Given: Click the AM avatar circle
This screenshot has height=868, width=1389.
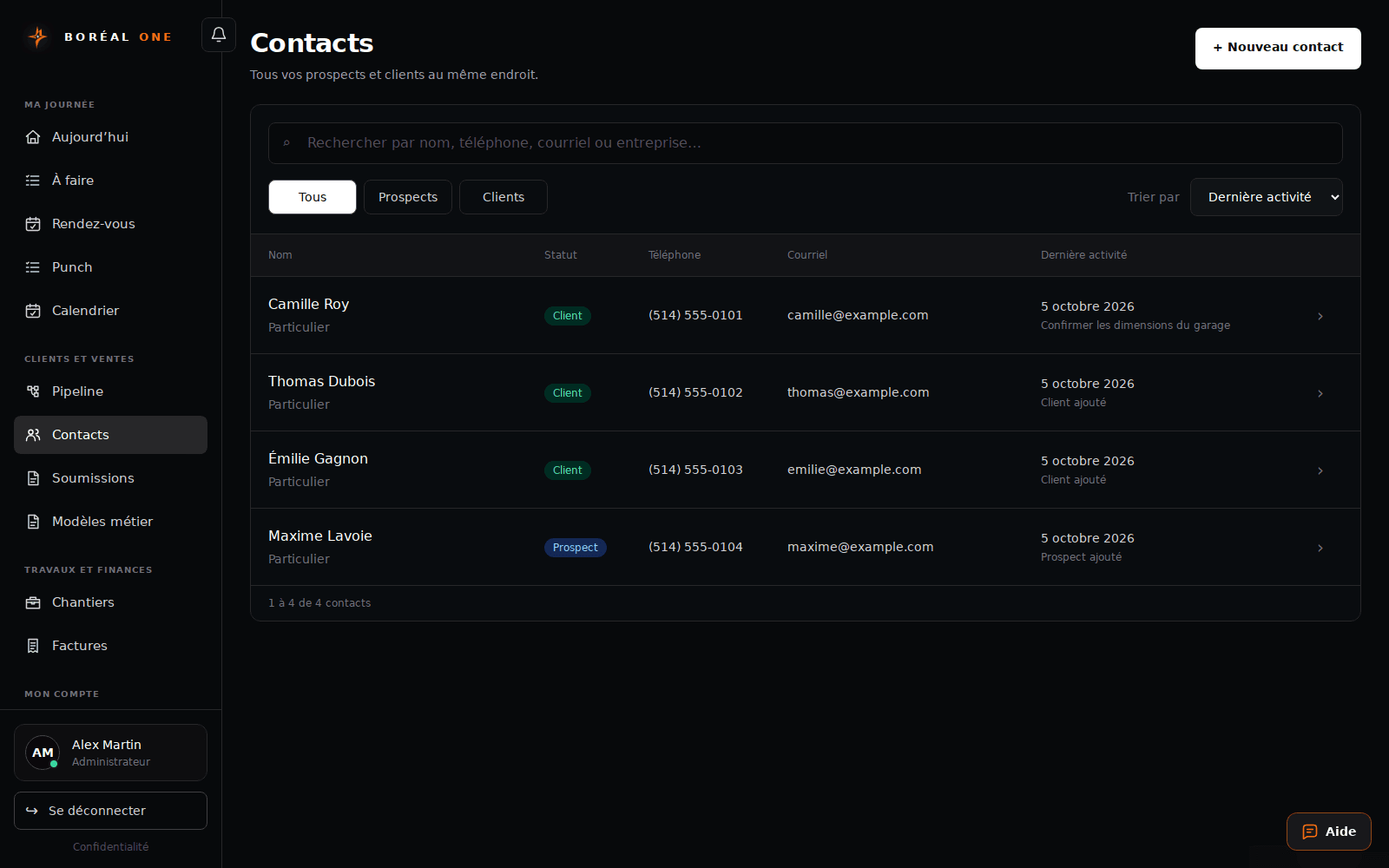Looking at the screenshot, I should tap(43, 753).
